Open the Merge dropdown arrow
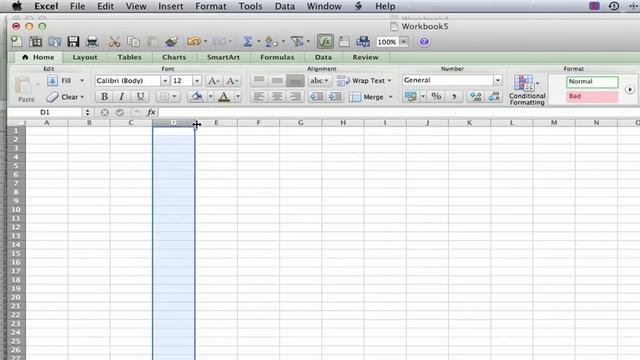Screen dimensions: 640x360 point(390,97)
